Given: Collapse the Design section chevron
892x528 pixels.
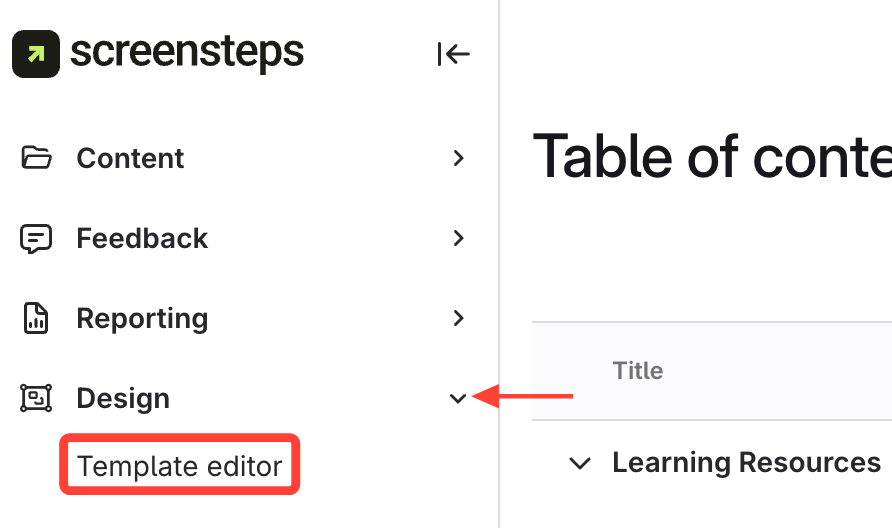Looking at the screenshot, I should tap(458, 399).
